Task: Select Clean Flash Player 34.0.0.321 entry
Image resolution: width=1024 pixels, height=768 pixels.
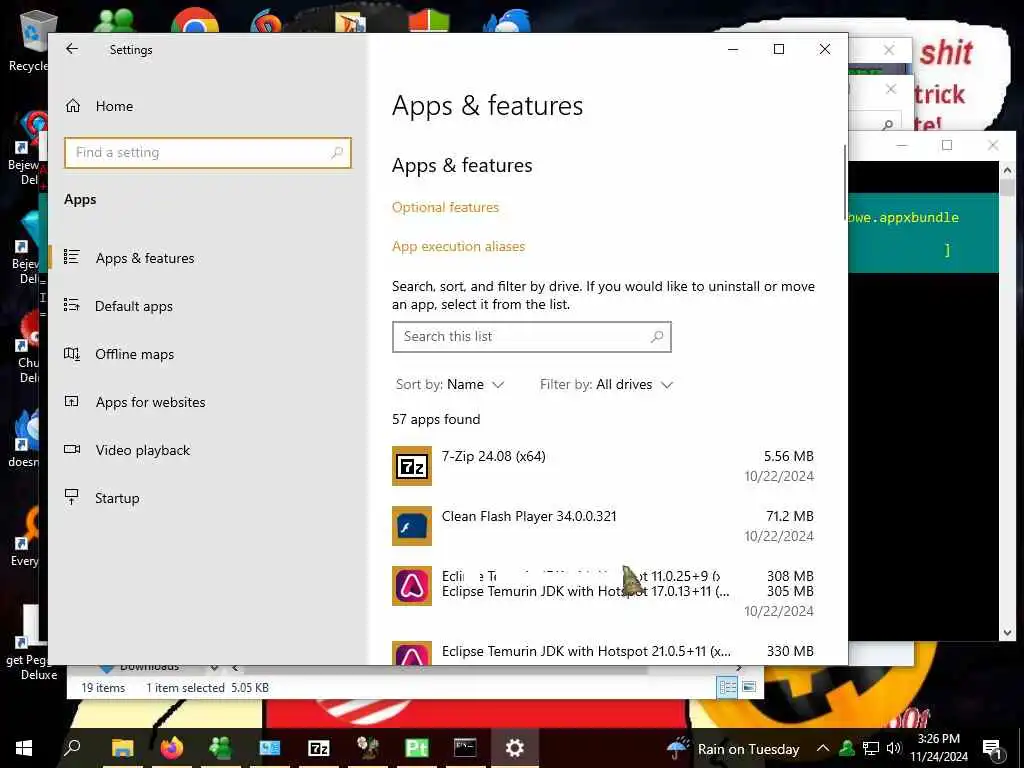Action: click(603, 526)
